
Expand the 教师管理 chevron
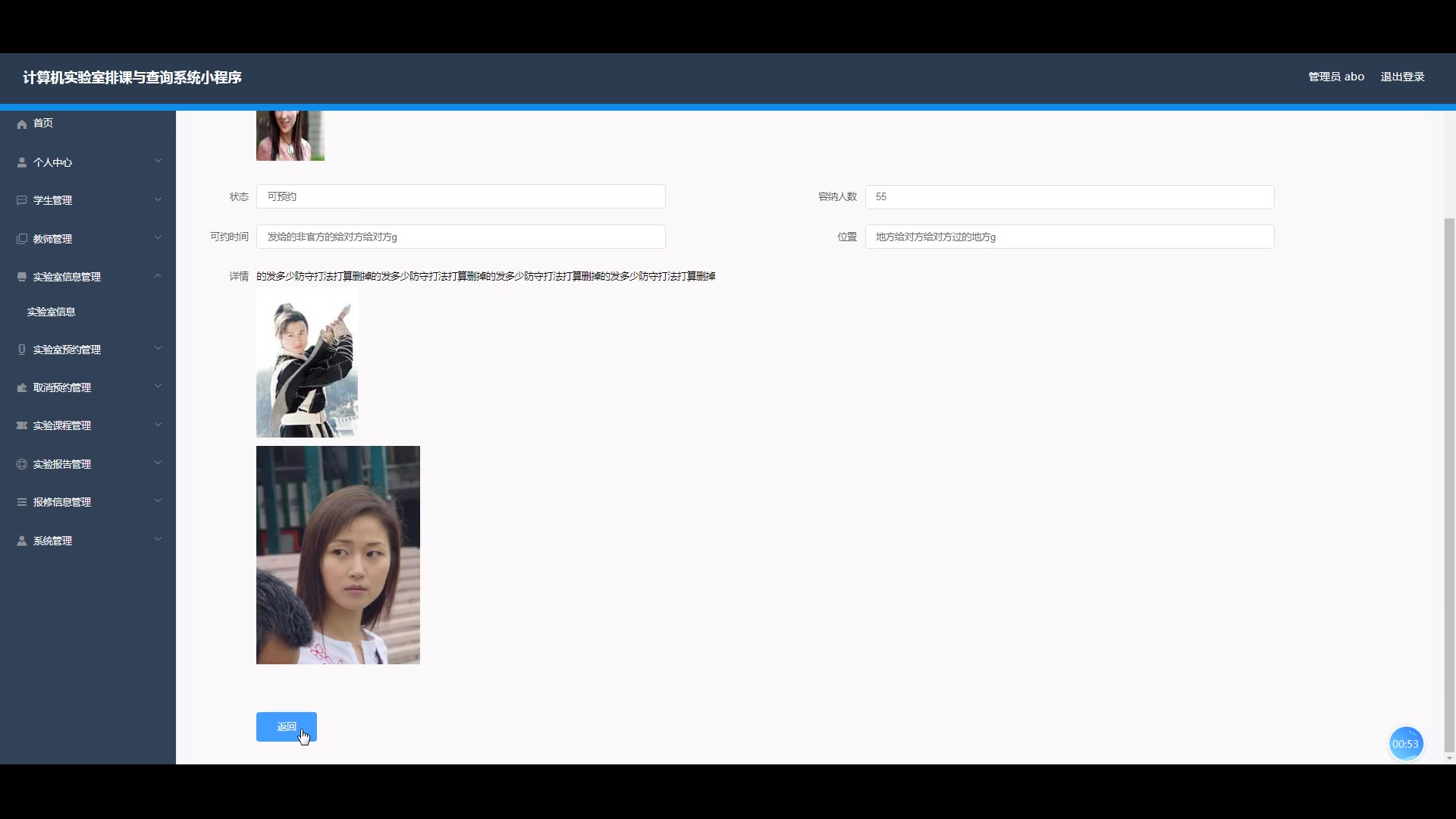point(158,237)
